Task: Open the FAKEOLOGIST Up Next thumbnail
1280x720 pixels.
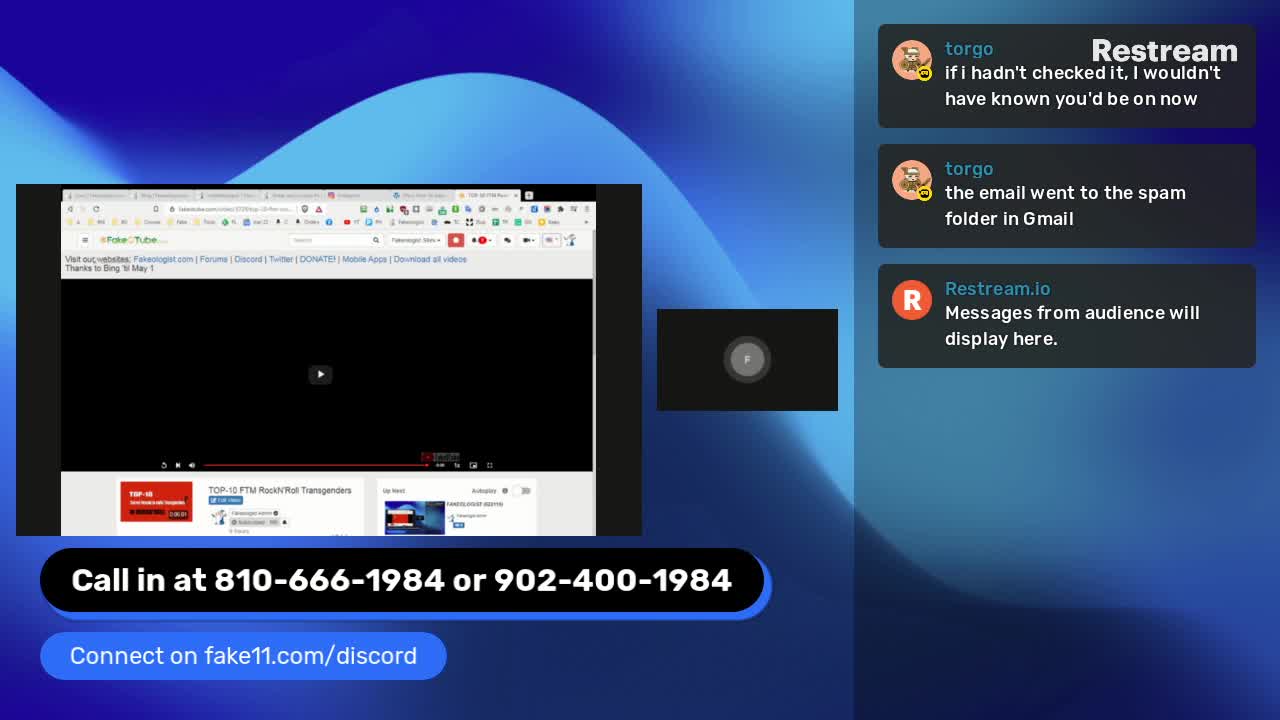Action: (414, 517)
